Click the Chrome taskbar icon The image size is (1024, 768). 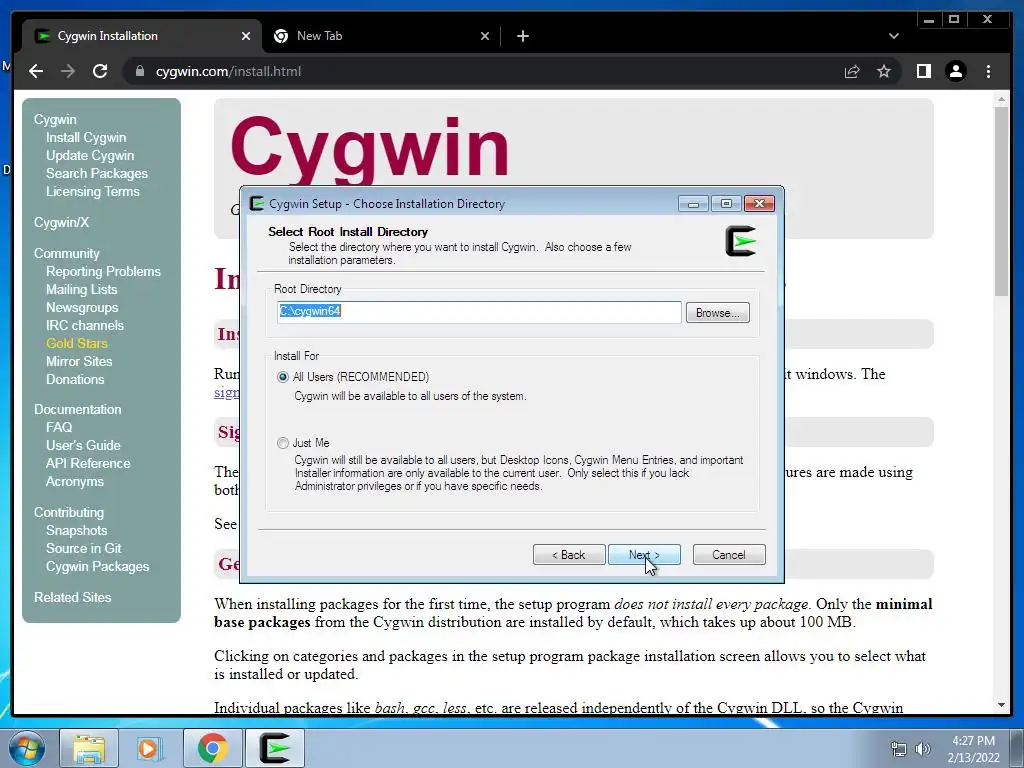tap(212, 748)
